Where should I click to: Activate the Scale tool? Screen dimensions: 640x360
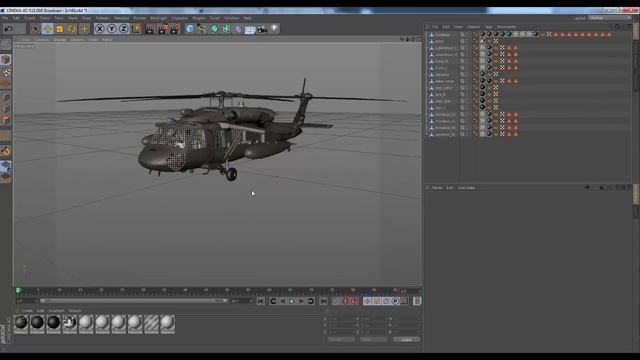(x=60, y=29)
